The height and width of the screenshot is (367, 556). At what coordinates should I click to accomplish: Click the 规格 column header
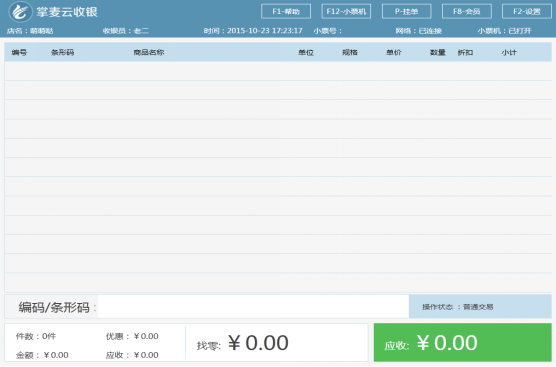coord(350,52)
